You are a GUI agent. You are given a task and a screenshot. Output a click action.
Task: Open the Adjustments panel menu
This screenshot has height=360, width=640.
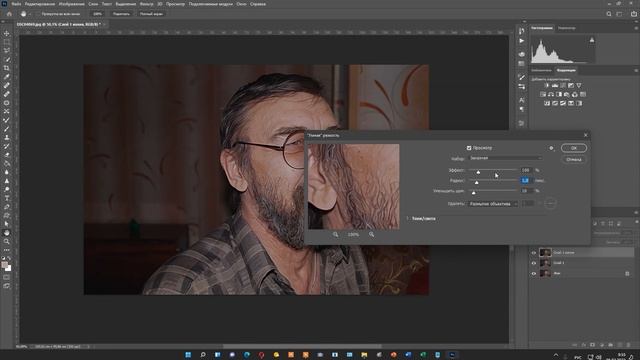pos(636,71)
